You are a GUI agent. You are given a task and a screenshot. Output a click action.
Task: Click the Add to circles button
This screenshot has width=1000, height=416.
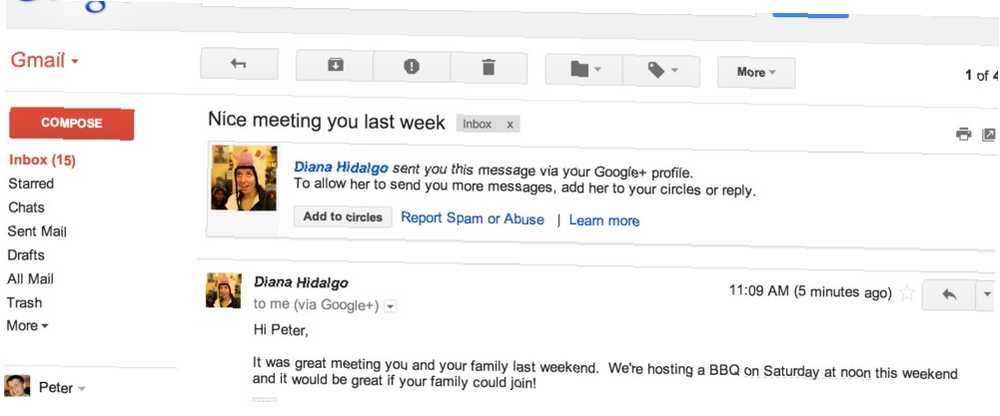click(342, 217)
